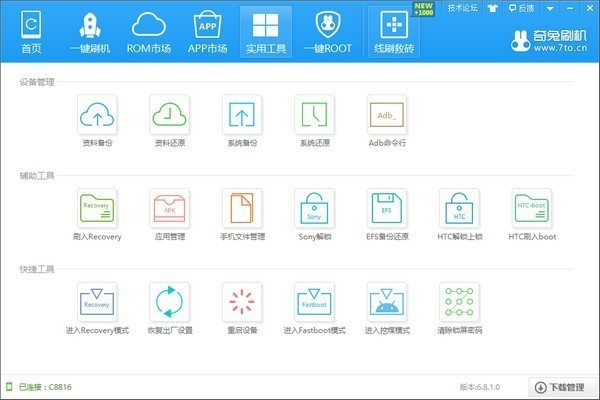Open the 下载管理 download manager
Viewport: 600px width, 400px height.
562,387
